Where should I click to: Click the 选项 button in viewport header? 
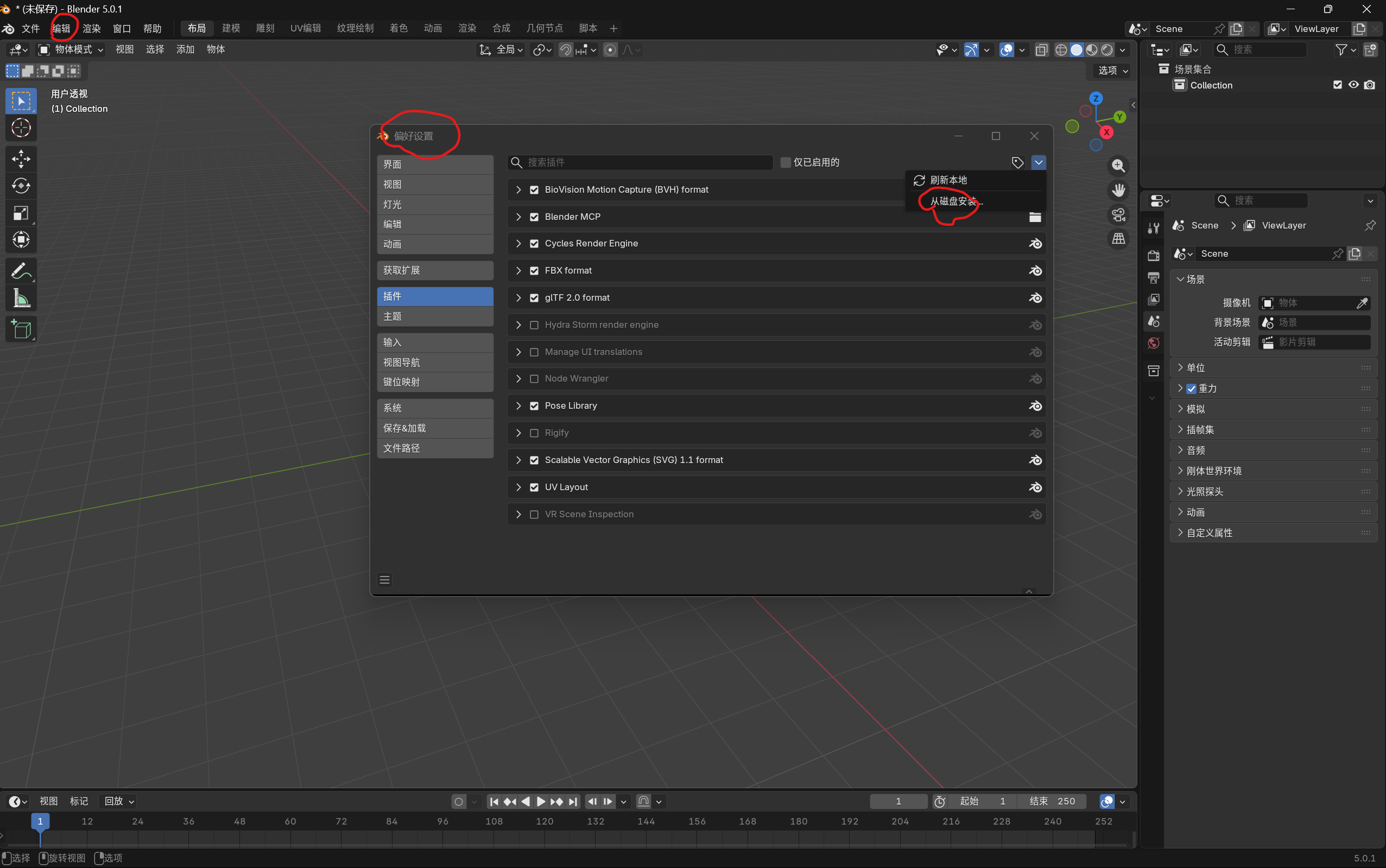point(1112,71)
